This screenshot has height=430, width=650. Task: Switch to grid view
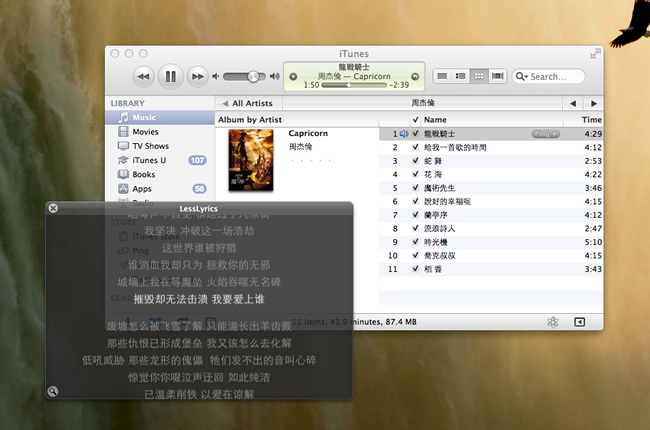tap(479, 76)
